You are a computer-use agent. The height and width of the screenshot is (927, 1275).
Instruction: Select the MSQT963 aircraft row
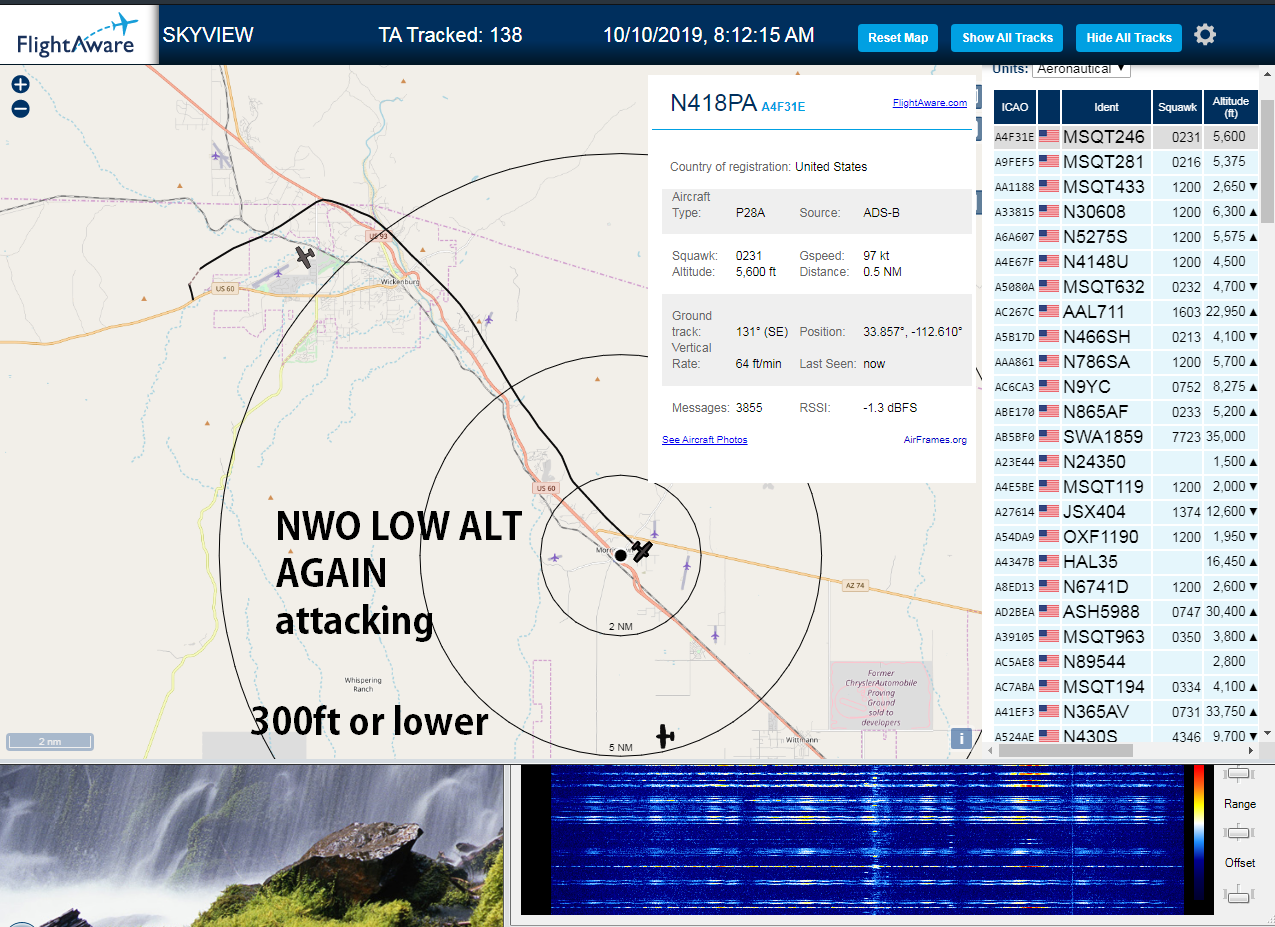1126,636
